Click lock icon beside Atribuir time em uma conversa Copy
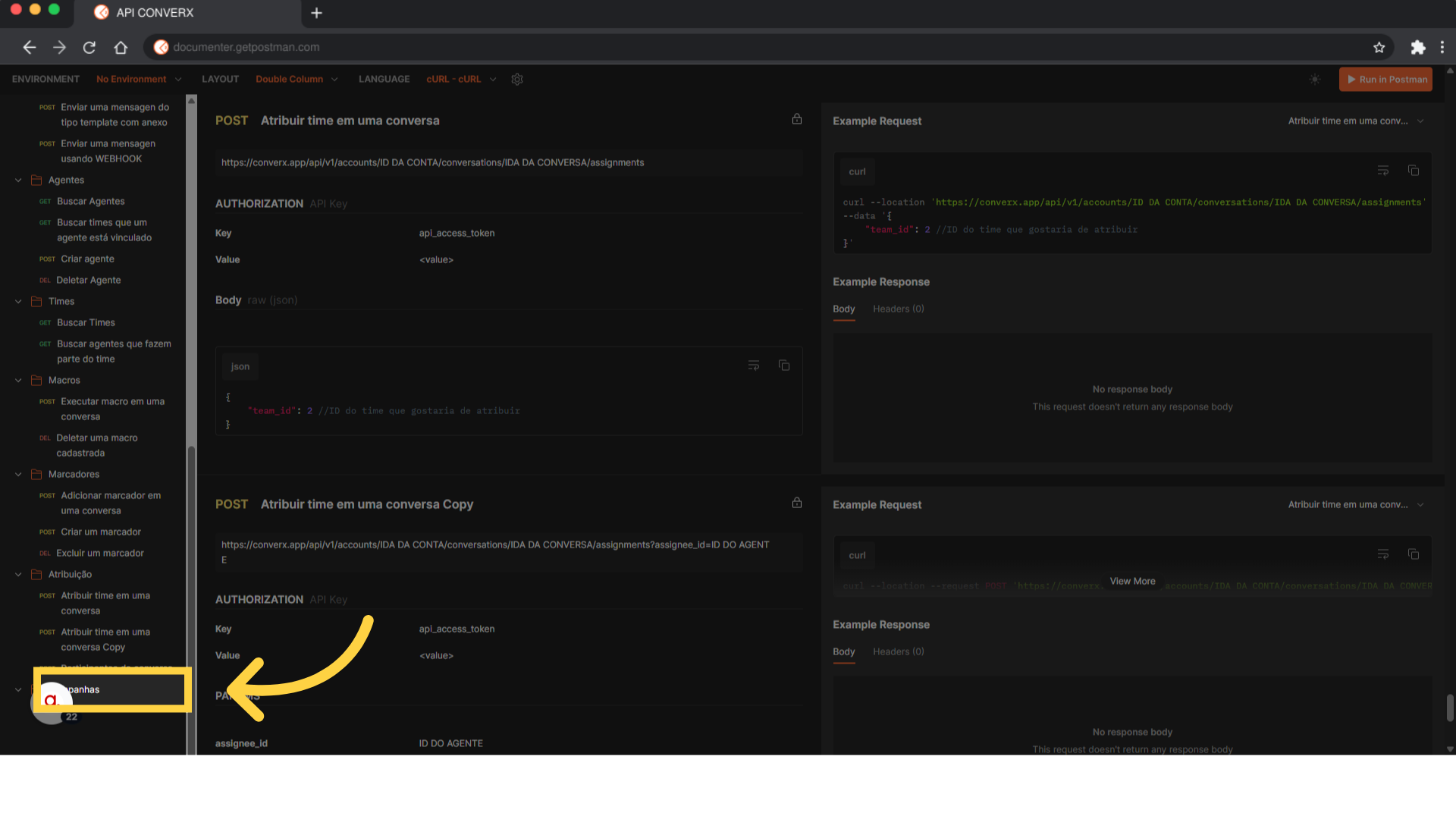 (797, 503)
